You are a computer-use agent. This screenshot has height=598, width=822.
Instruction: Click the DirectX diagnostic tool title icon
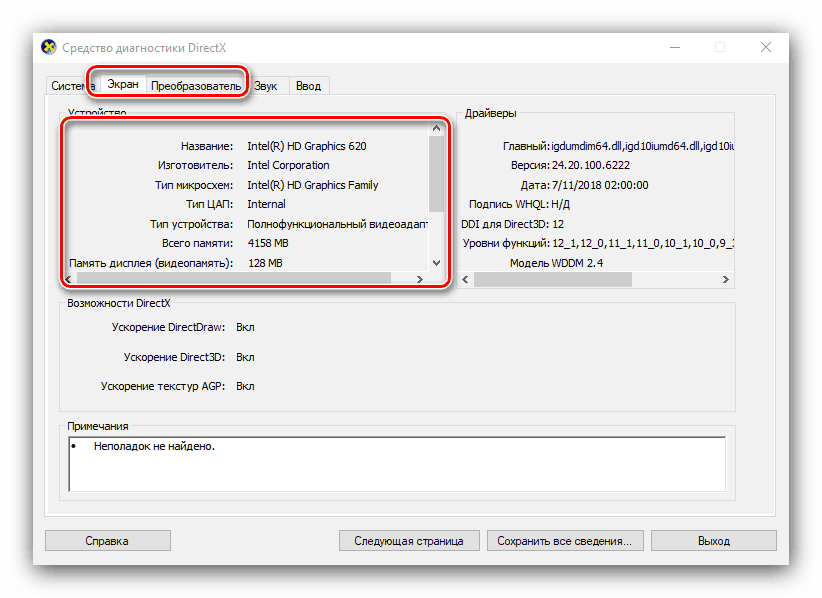tap(49, 47)
